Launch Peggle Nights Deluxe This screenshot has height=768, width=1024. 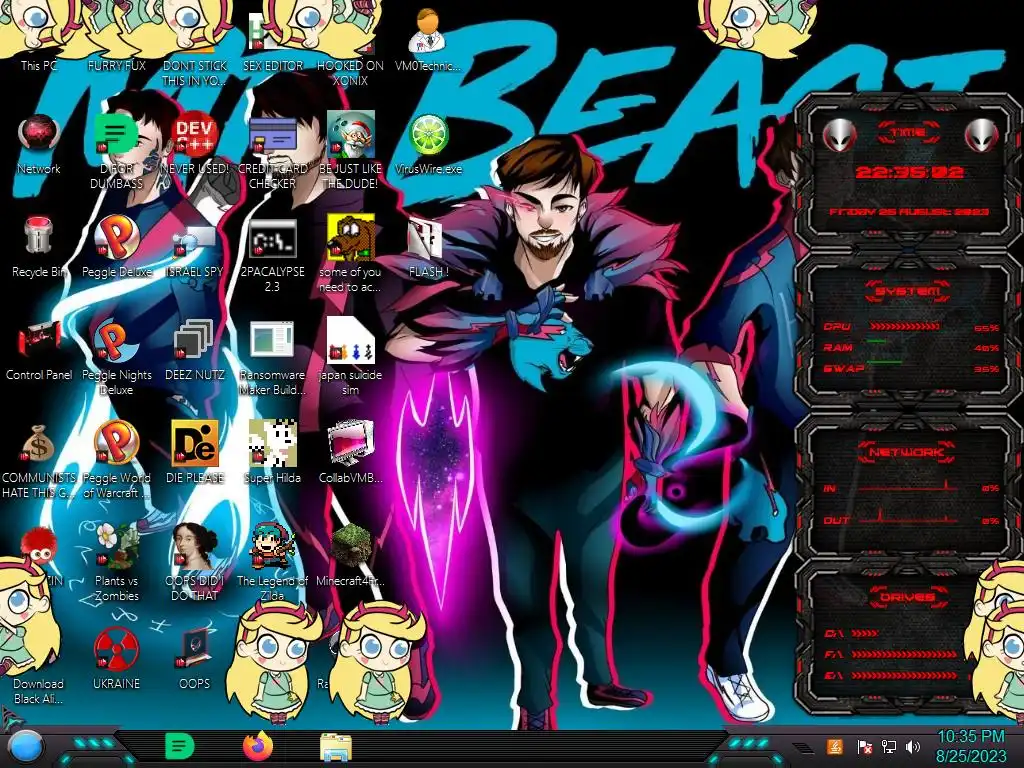tap(117, 357)
